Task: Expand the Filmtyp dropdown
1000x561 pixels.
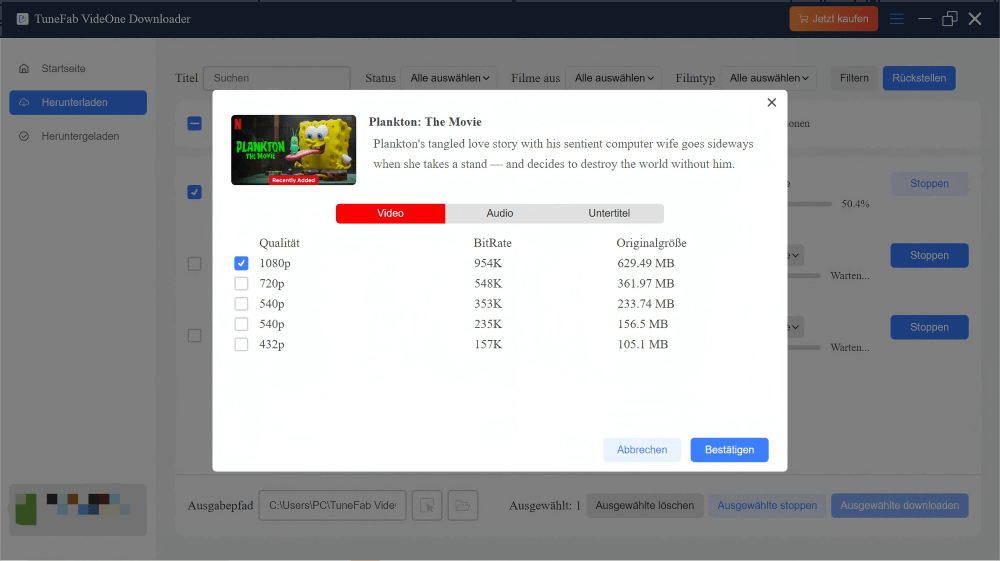Action: [x=769, y=78]
